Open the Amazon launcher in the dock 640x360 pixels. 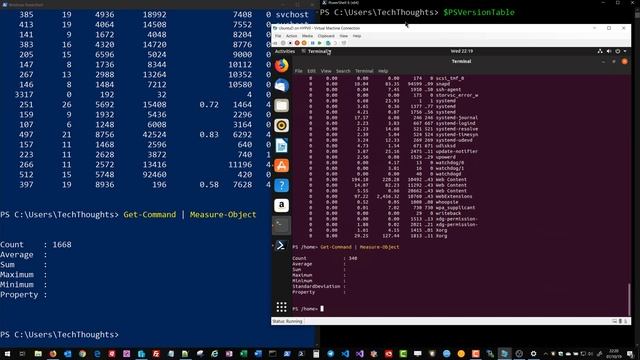click(x=281, y=205)
